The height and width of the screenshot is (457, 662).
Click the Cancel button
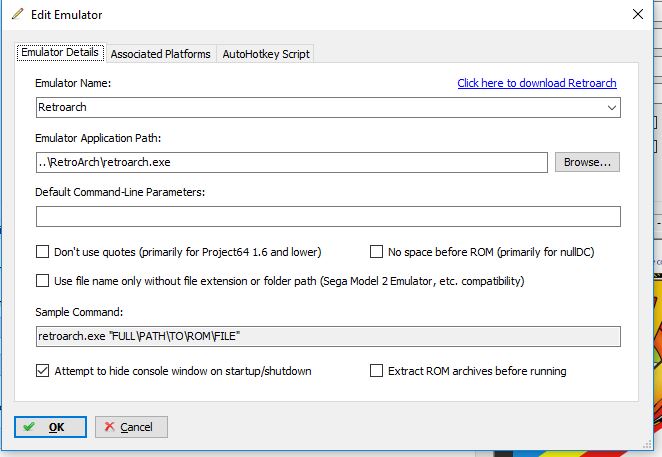tap(131, 427)
